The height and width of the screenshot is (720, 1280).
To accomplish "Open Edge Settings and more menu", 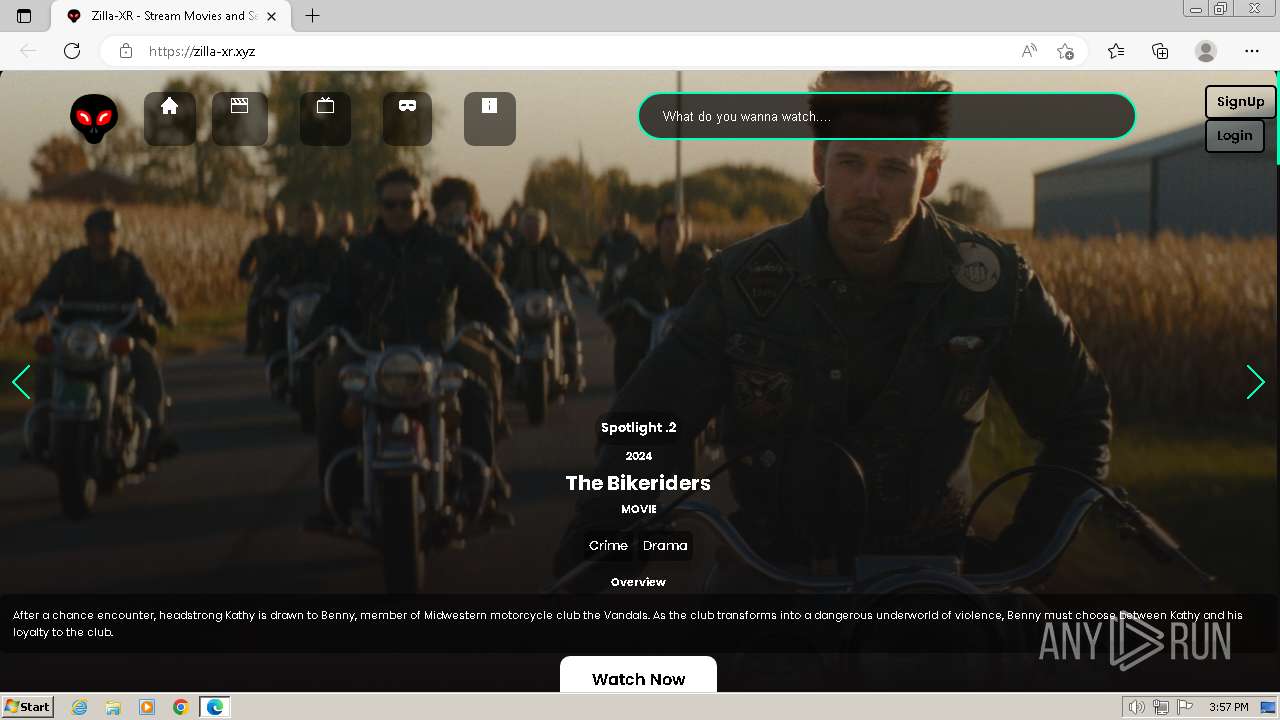I will [x=1252, y=51].
